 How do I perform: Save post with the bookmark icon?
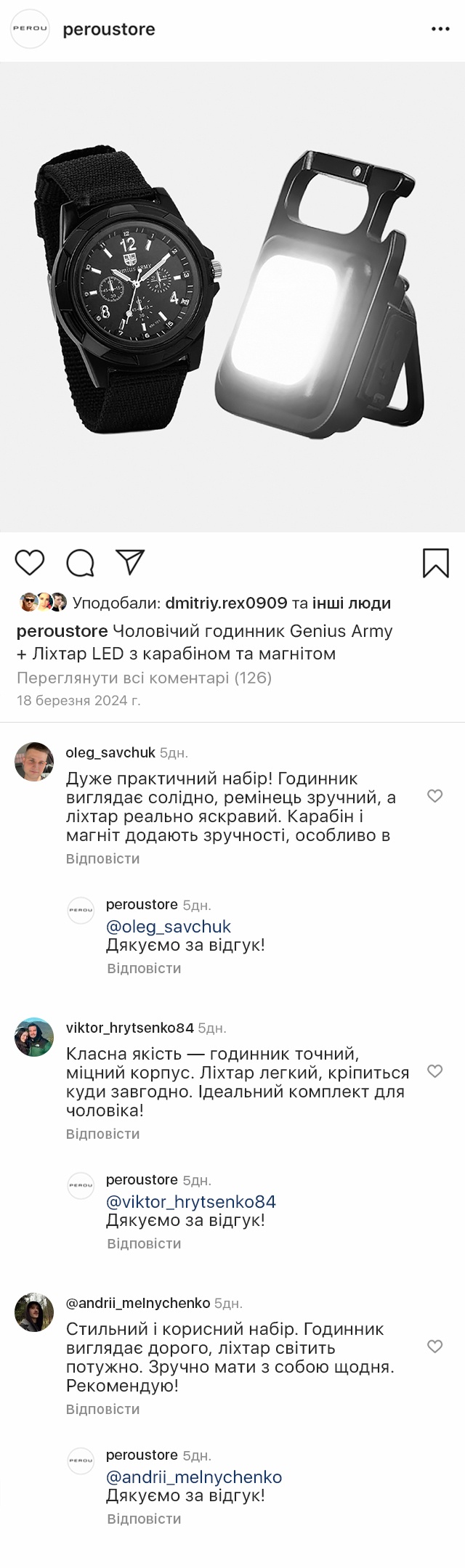click(436, 563)
